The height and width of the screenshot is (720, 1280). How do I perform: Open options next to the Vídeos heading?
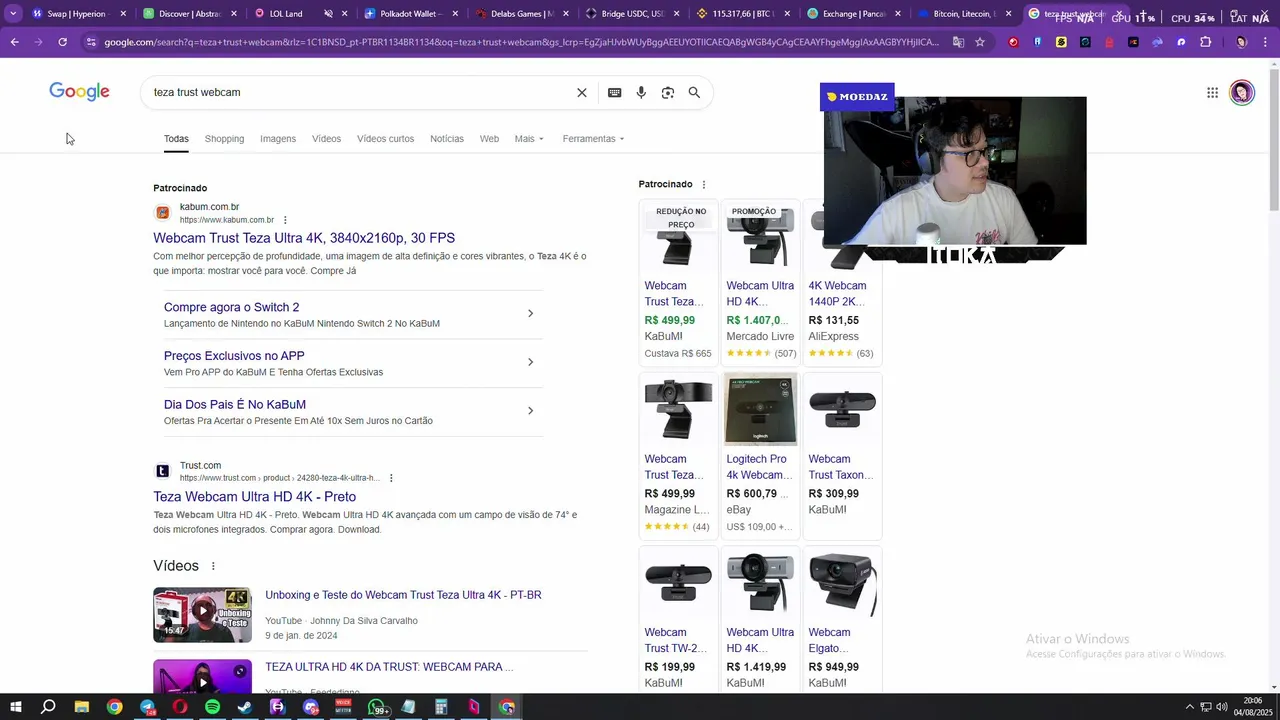click(x=213, y=566)
